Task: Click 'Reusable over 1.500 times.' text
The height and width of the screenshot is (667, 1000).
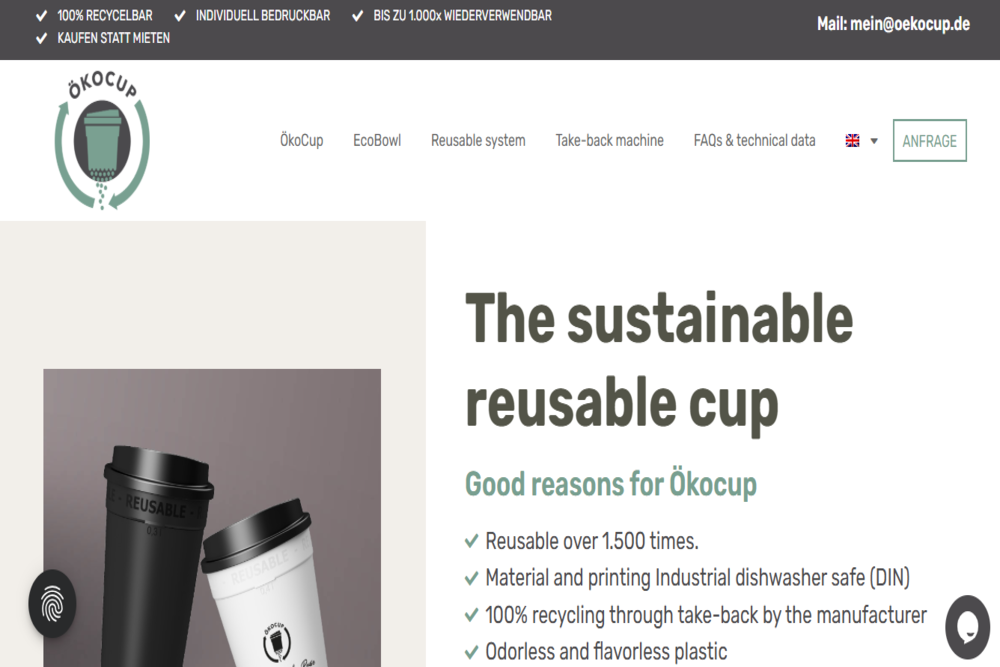Action: click(x=592, y=541)
